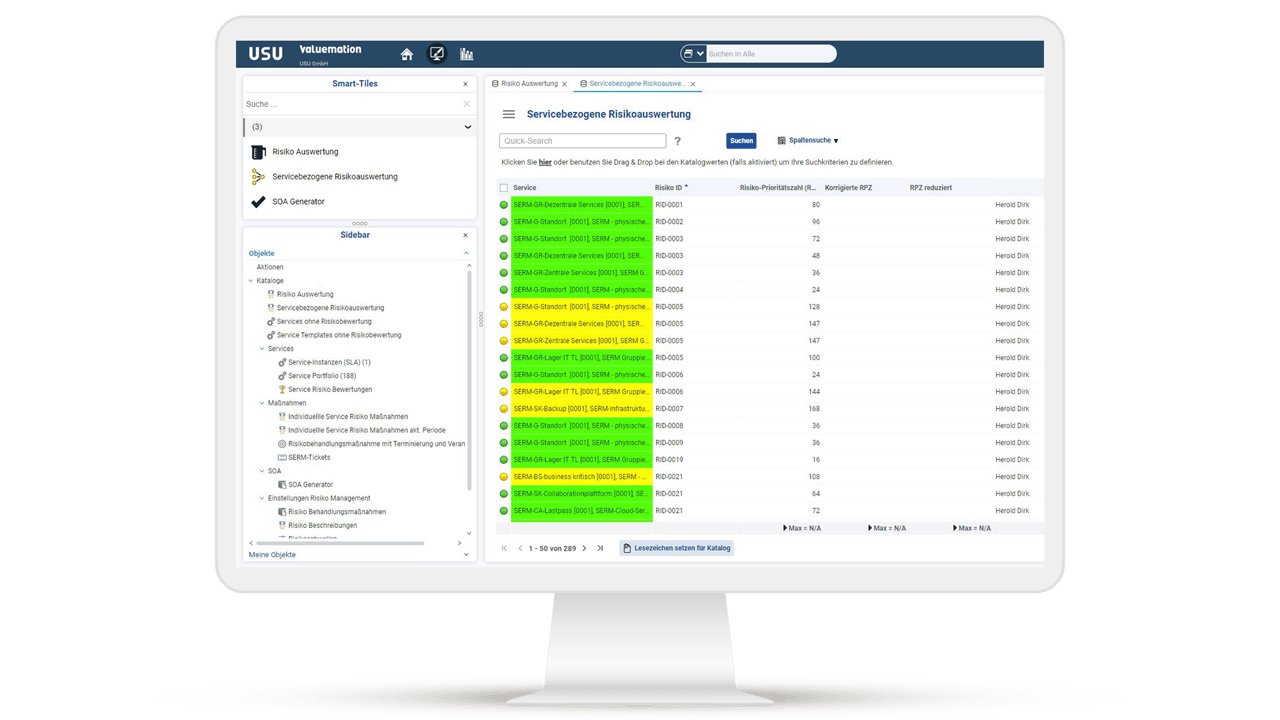Collapse the SOA tree node

tap(262, 471)
